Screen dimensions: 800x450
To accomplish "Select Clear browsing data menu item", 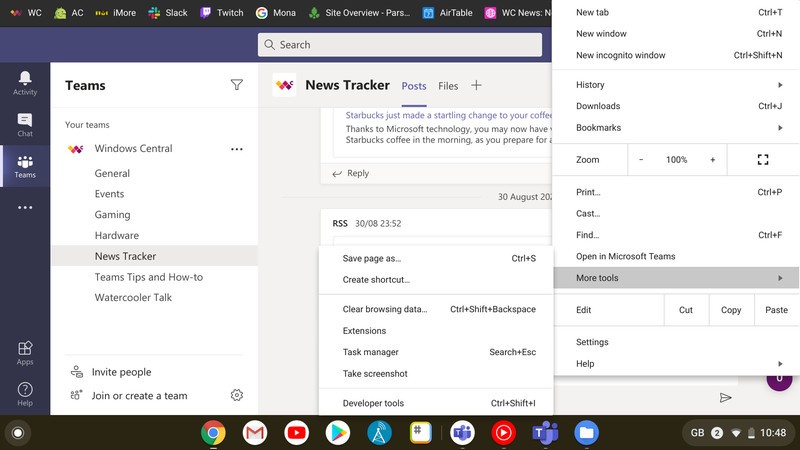I will [x=436, y=309].
